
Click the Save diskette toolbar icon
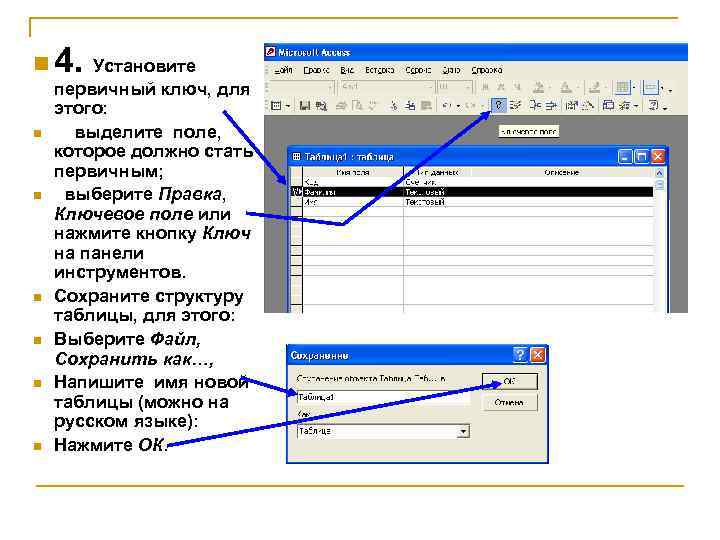pos(304,106)
